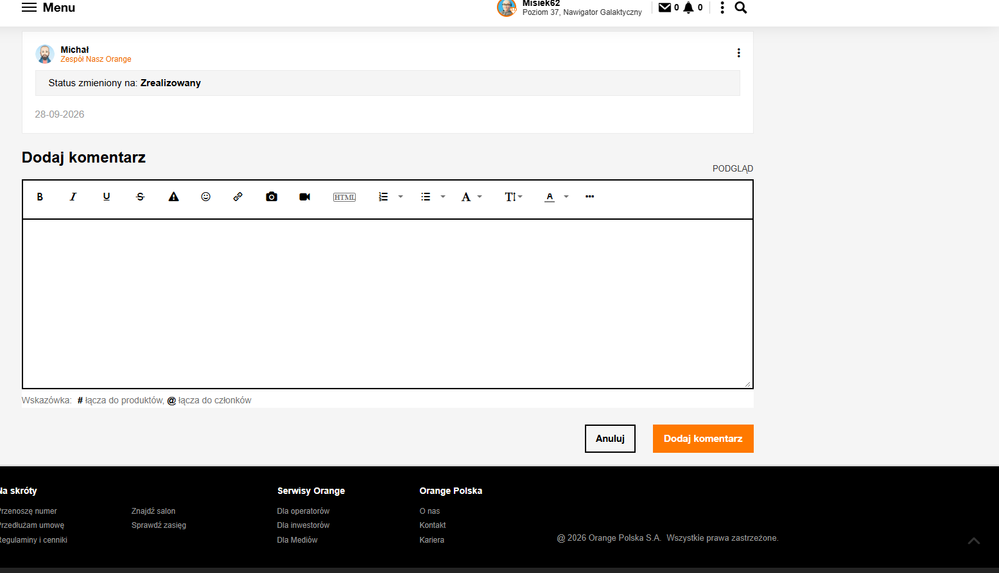Open Kontakt footer link
The image size is (999, 573).
433,525
